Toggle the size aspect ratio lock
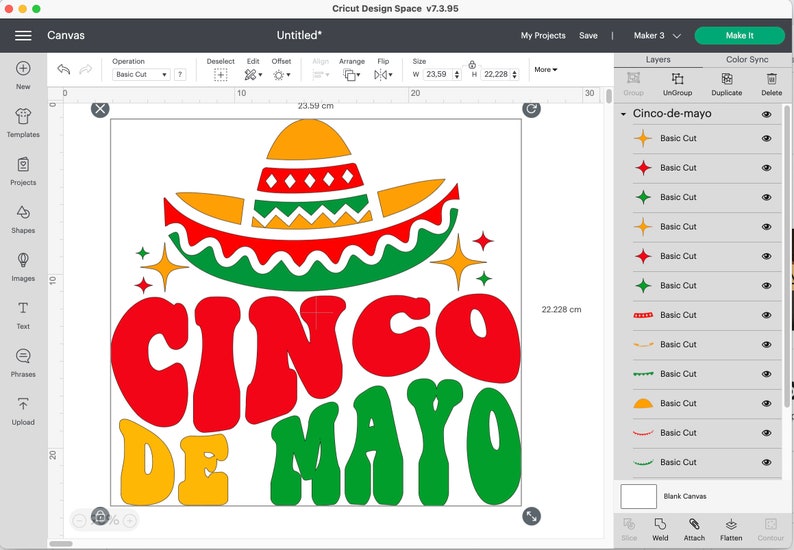 (472, 64)
